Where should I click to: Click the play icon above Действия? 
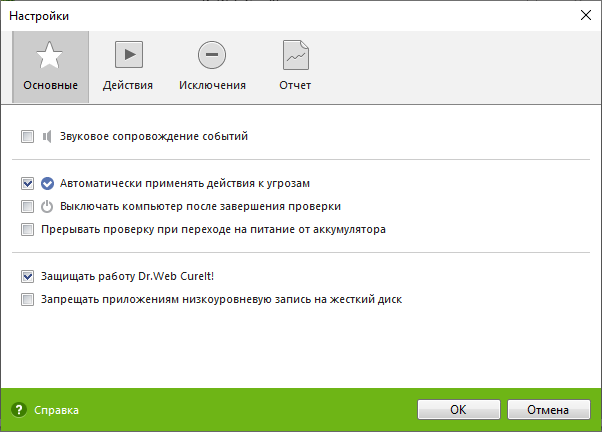129,55
